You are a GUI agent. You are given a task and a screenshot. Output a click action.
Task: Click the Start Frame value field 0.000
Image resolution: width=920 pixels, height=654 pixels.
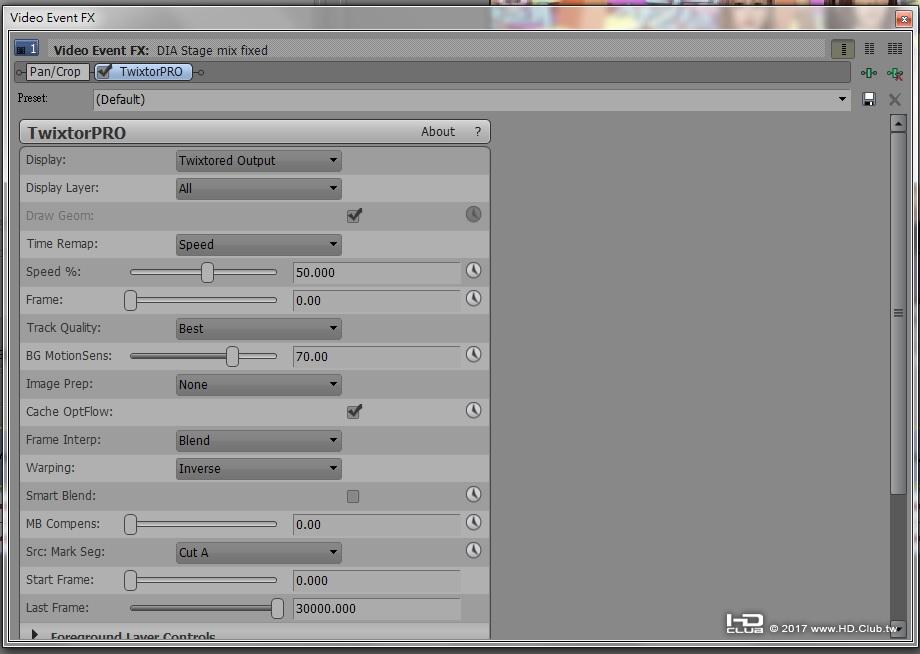[x=377, y=581]
